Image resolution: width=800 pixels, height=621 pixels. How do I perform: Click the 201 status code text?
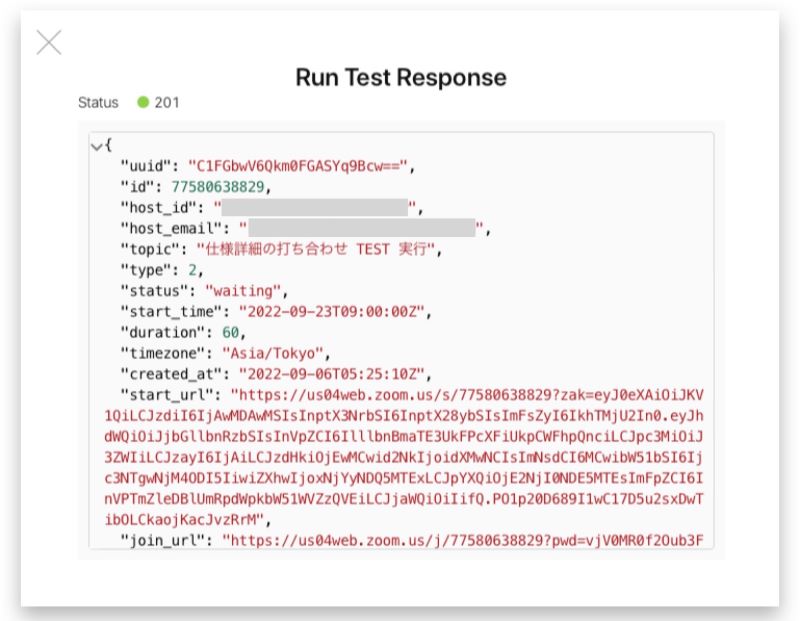pyautogui.click(x=167, y=103)
